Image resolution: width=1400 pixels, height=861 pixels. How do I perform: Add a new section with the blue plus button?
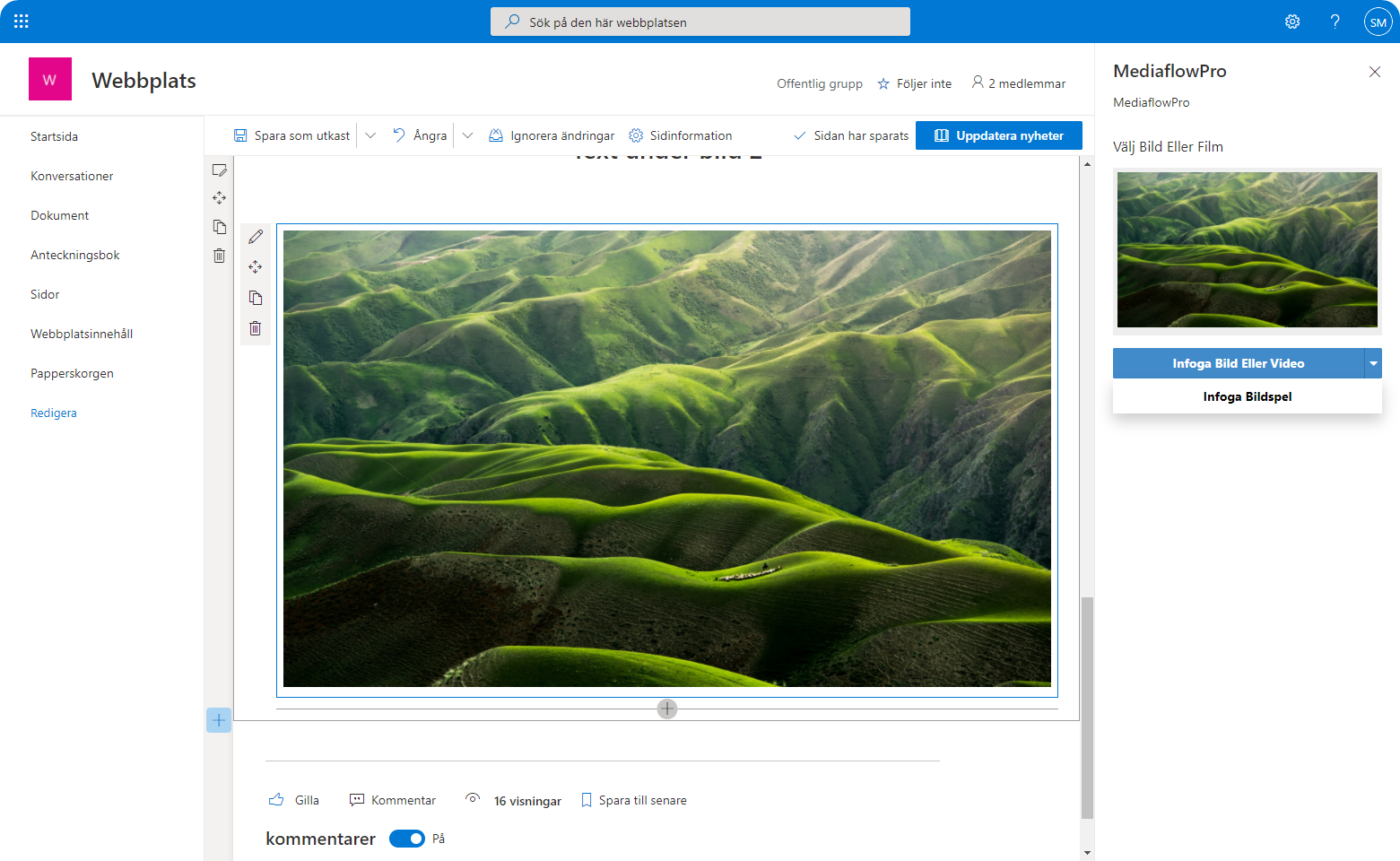(x=219, y=720)
